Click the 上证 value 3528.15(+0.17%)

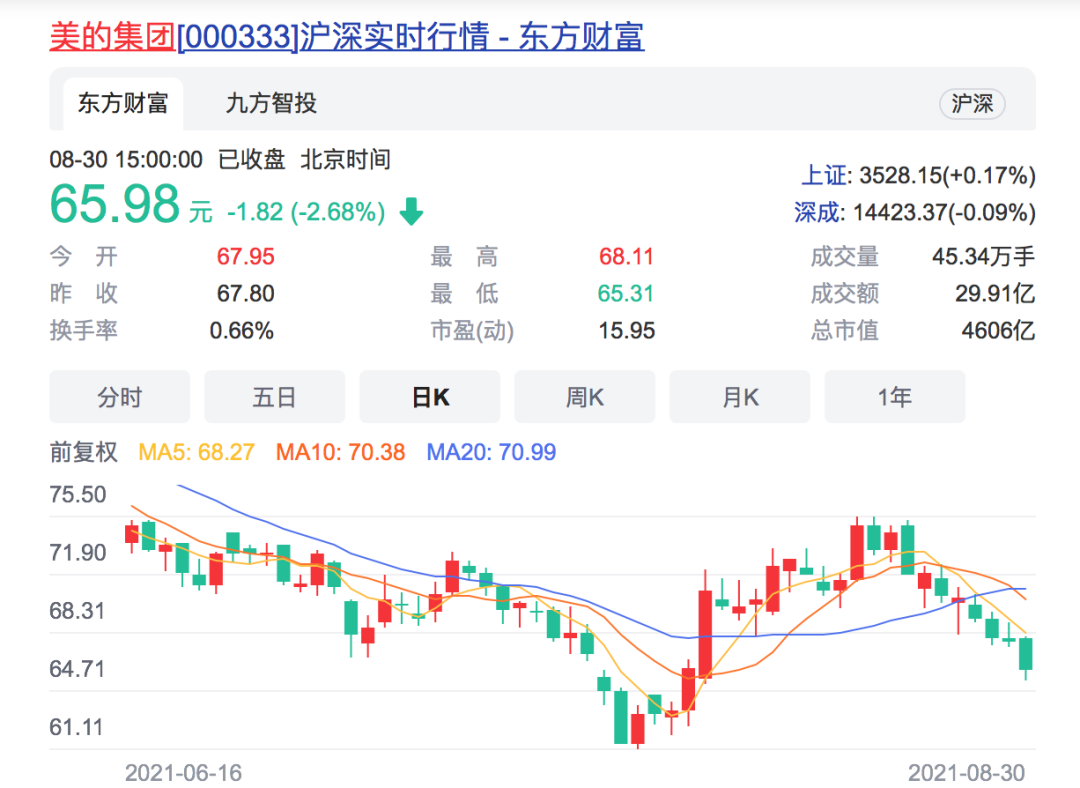pyautogui.click(x=947, y=175)
